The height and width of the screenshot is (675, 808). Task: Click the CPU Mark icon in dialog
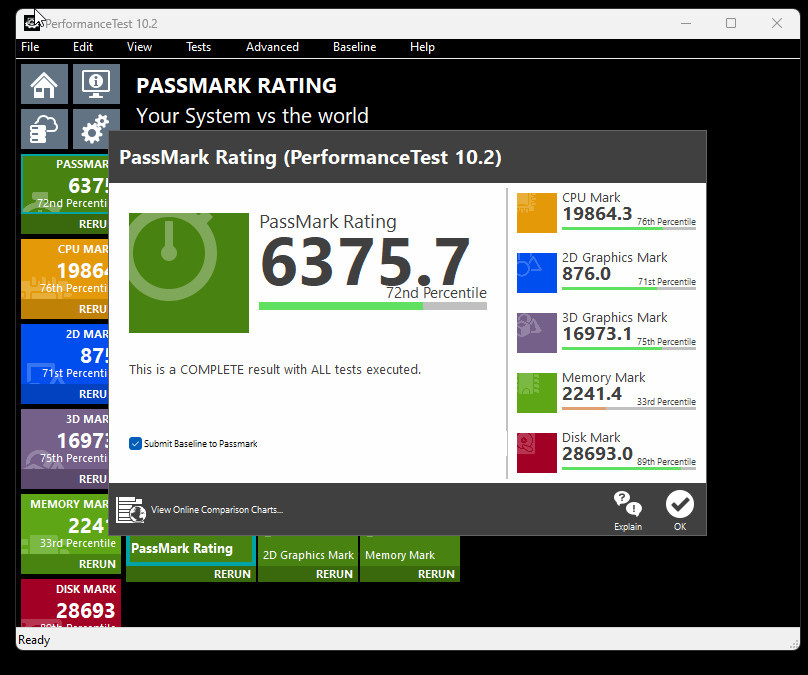point(536,213)
